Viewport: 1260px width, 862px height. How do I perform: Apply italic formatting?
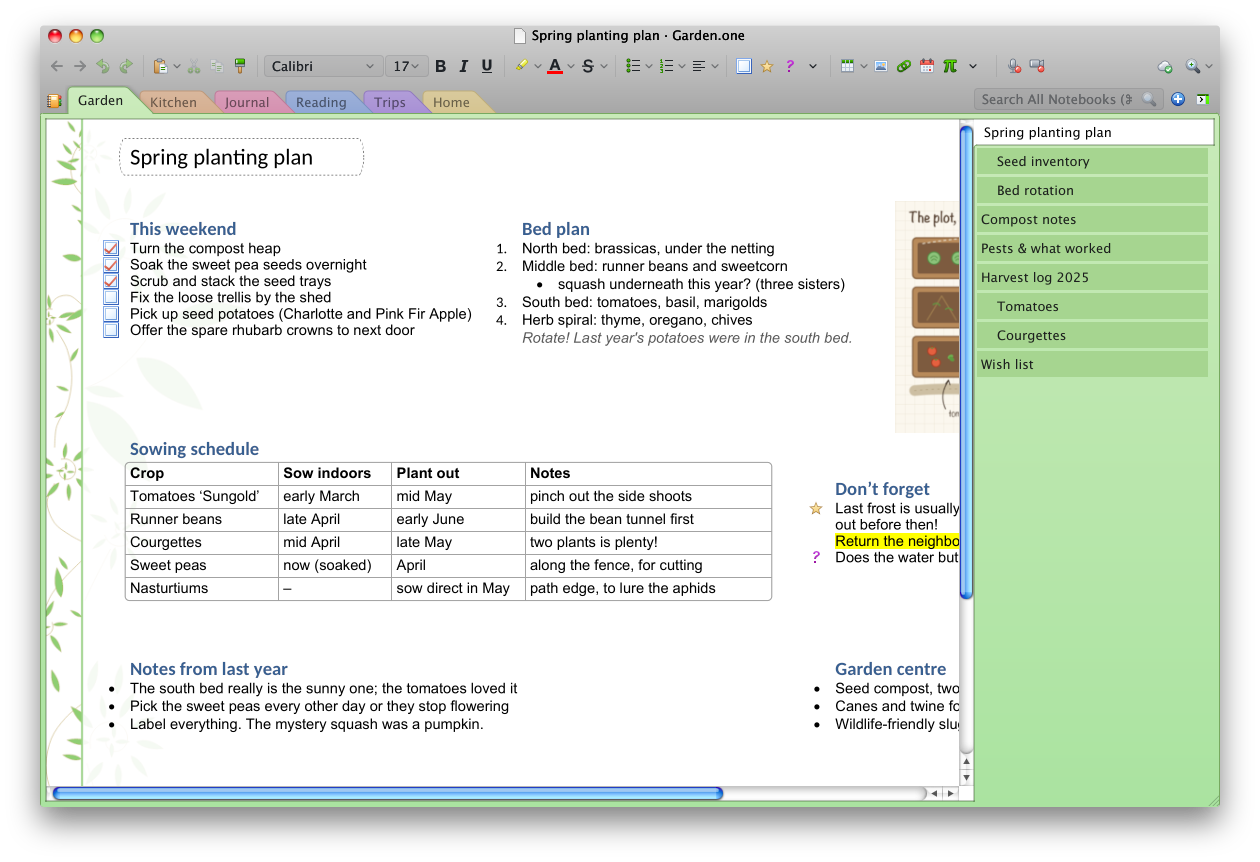[x=463, y=66]
